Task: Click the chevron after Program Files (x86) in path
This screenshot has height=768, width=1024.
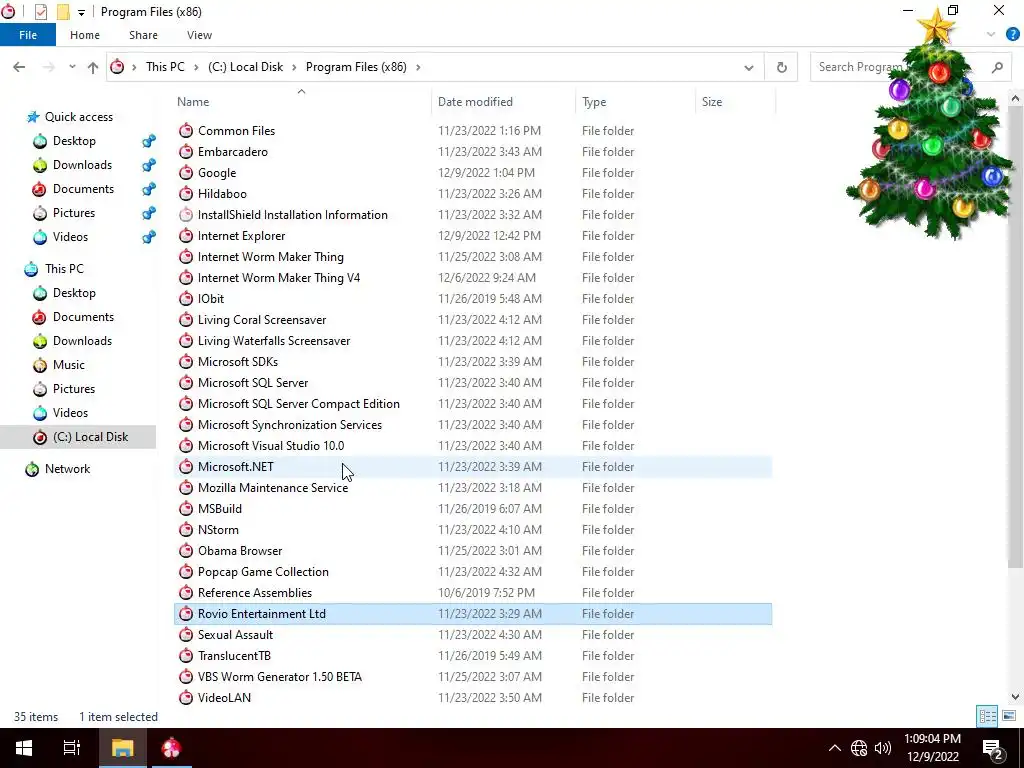Action: tap(418, 67)
